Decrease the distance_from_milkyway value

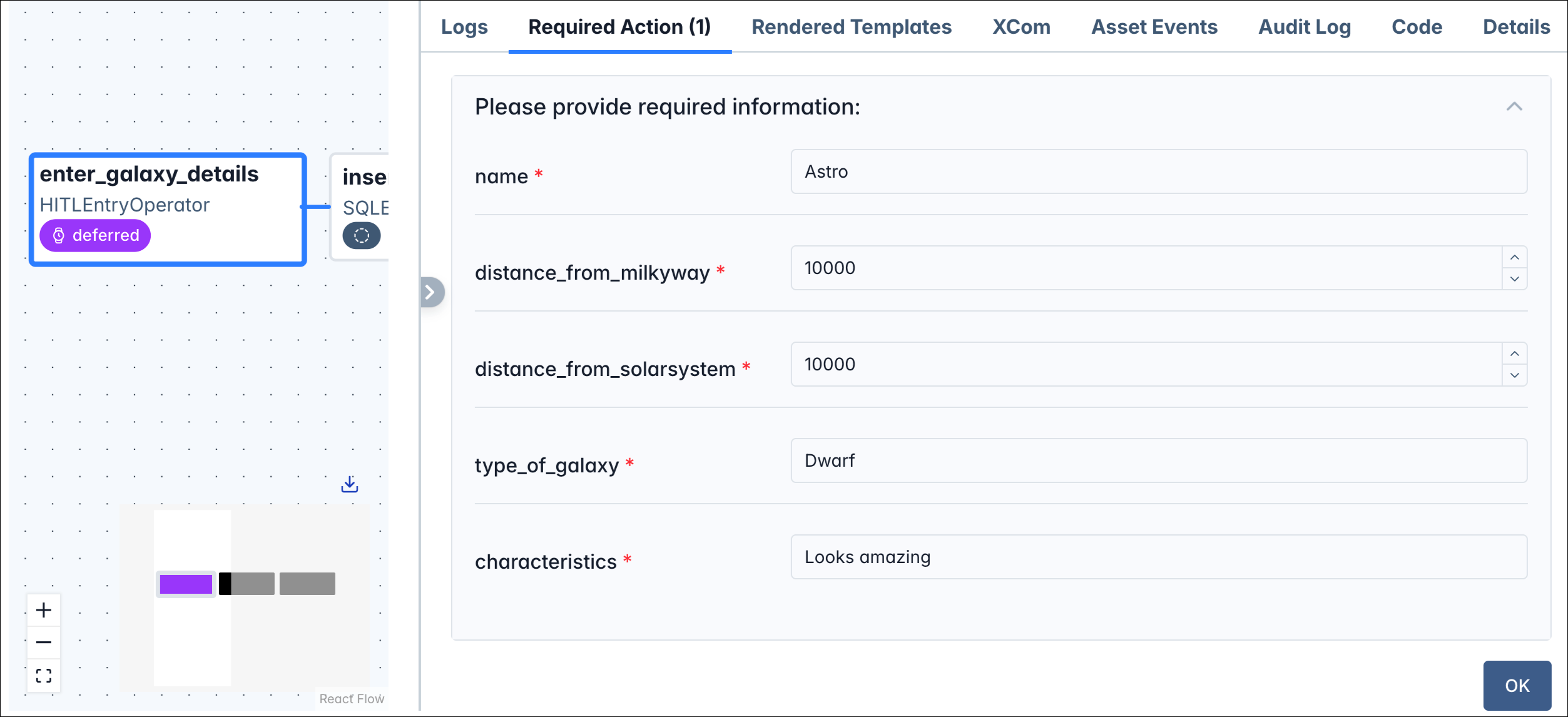(x=1514, y=279)
